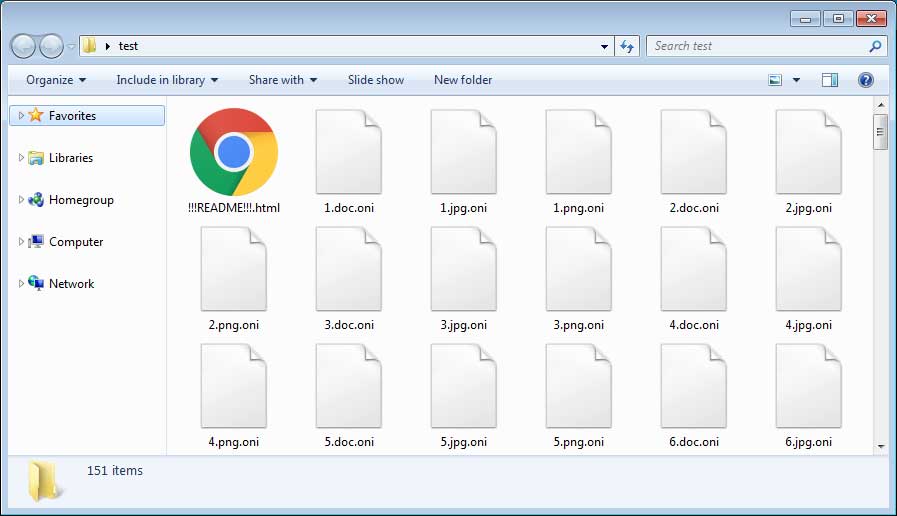The image size is (897, 516).
Task: Click the breadcrumb arrow before test
Action: [x=108, y=46]
